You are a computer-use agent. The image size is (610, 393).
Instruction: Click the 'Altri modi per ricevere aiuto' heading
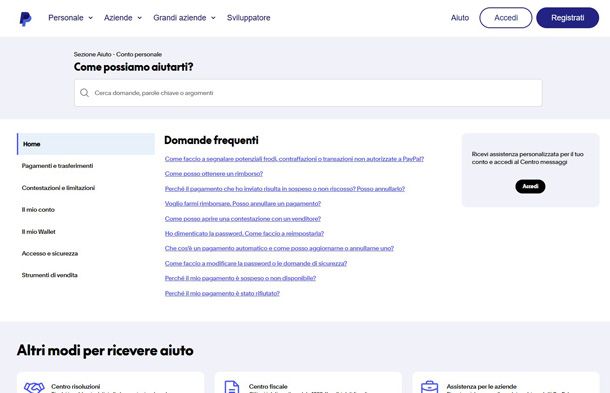pos(105,350)
